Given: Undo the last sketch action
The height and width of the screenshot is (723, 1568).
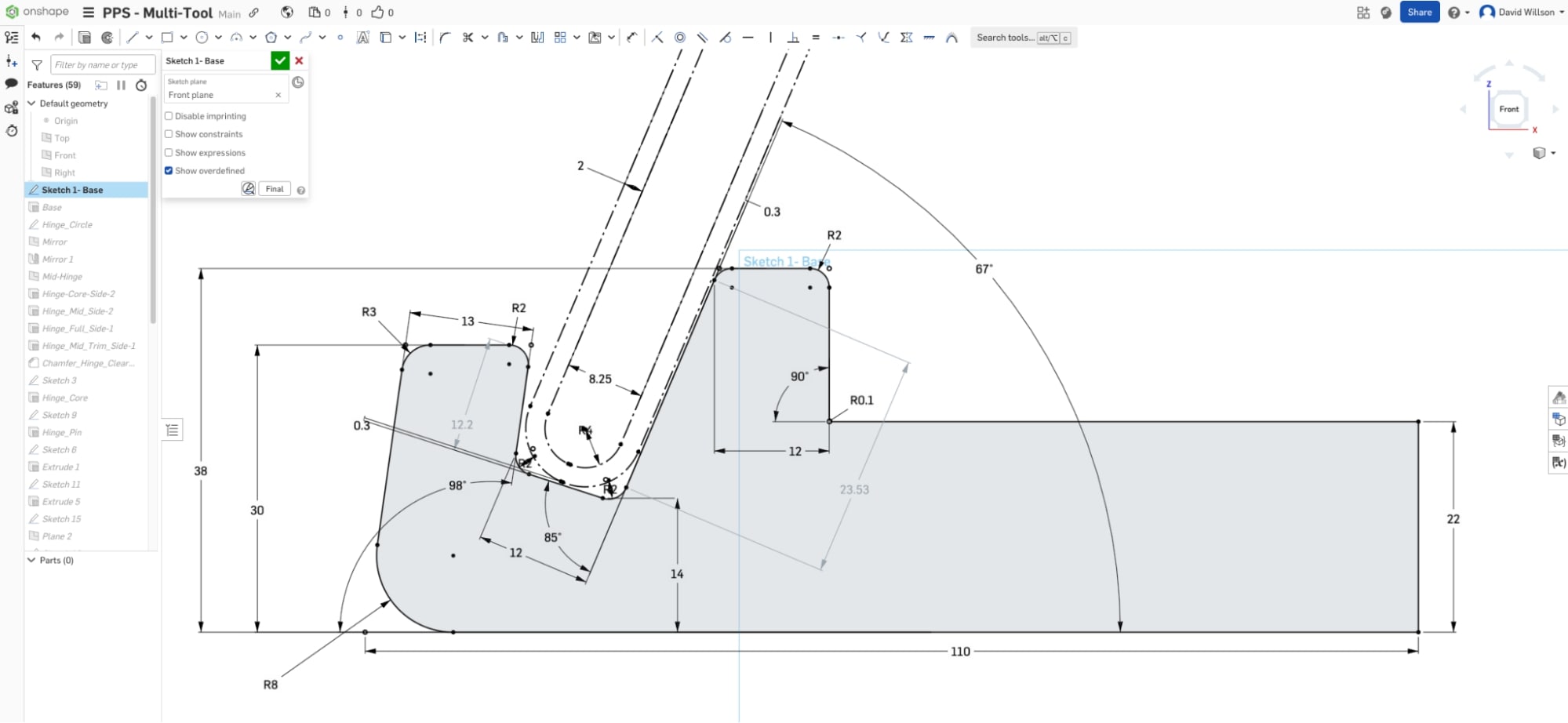Looking at the screenshot, I should pyautogui.click(x=36, y=37).
